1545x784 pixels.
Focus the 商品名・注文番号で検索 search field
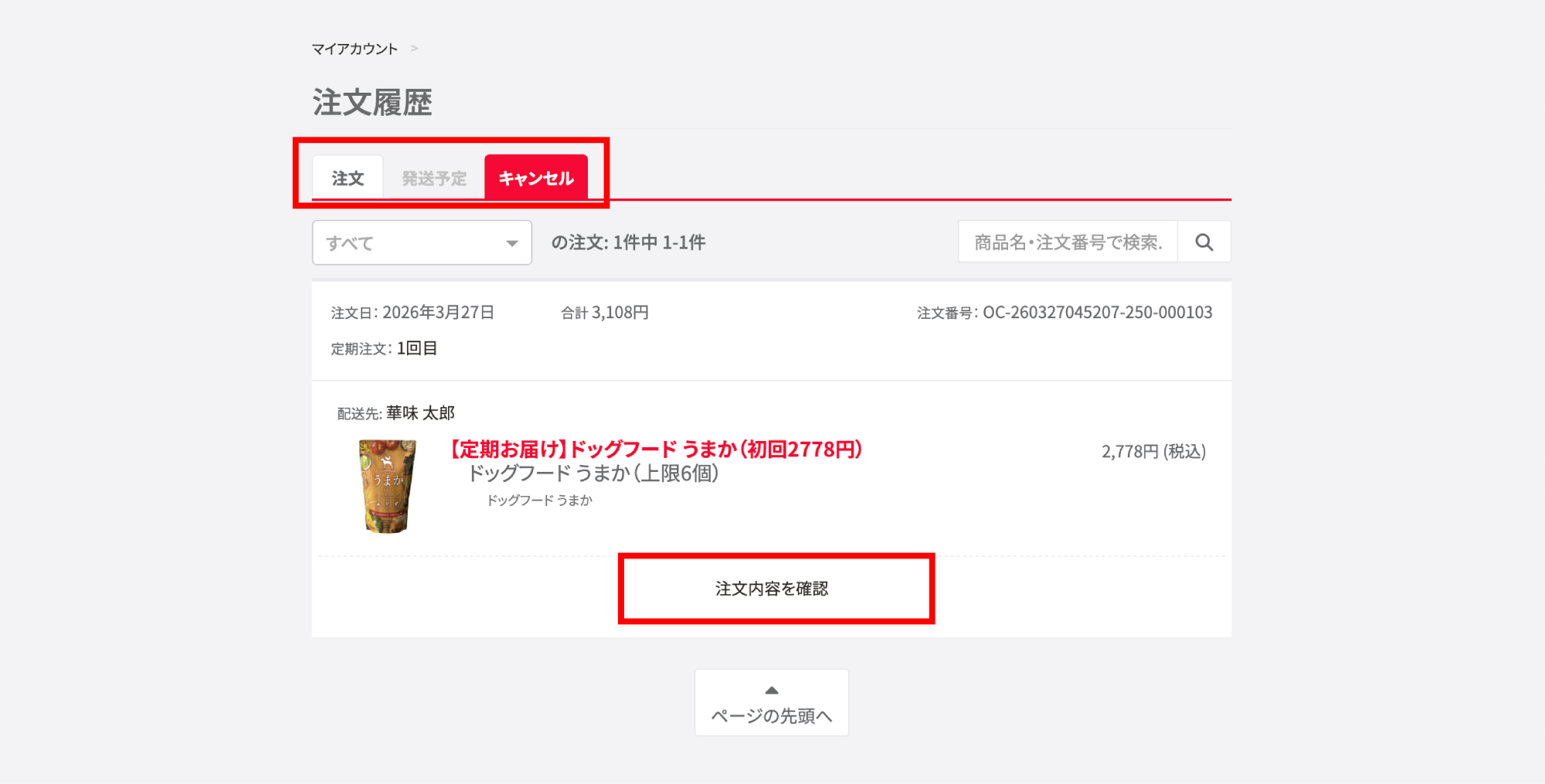(x=1068, y=243)
